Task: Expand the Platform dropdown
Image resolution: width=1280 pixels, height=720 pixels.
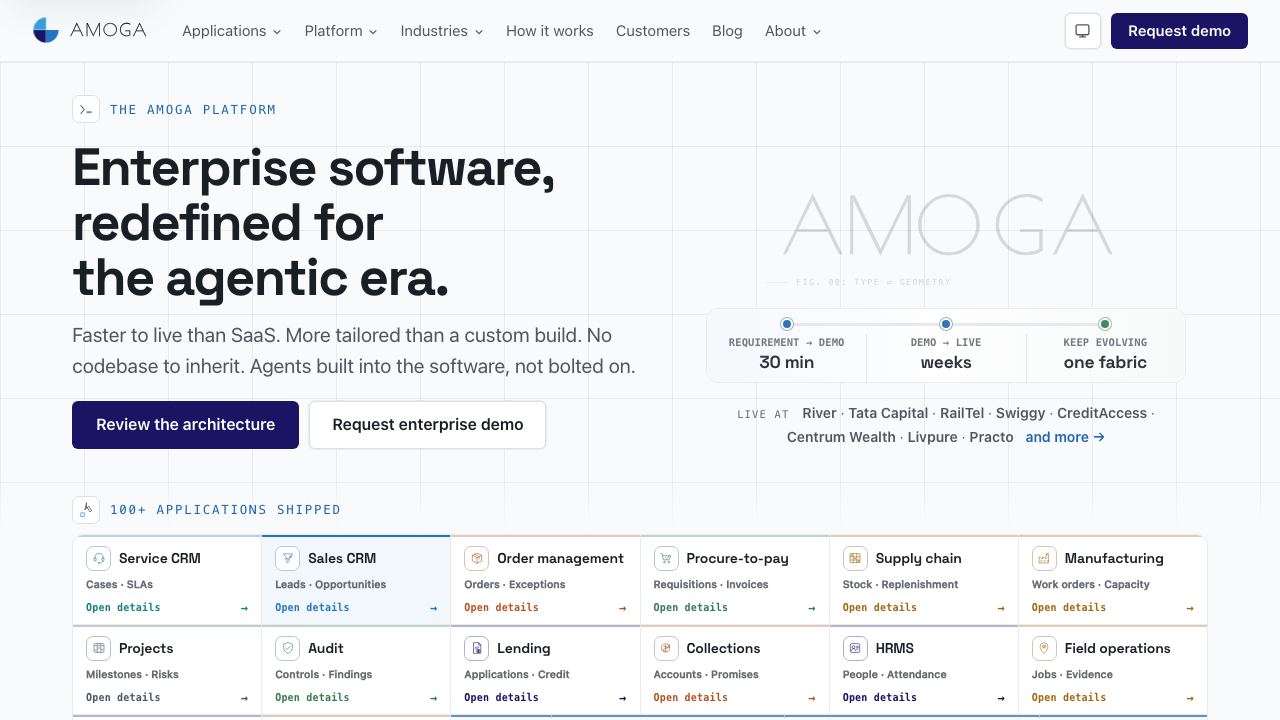Action: tap(341, 31)
